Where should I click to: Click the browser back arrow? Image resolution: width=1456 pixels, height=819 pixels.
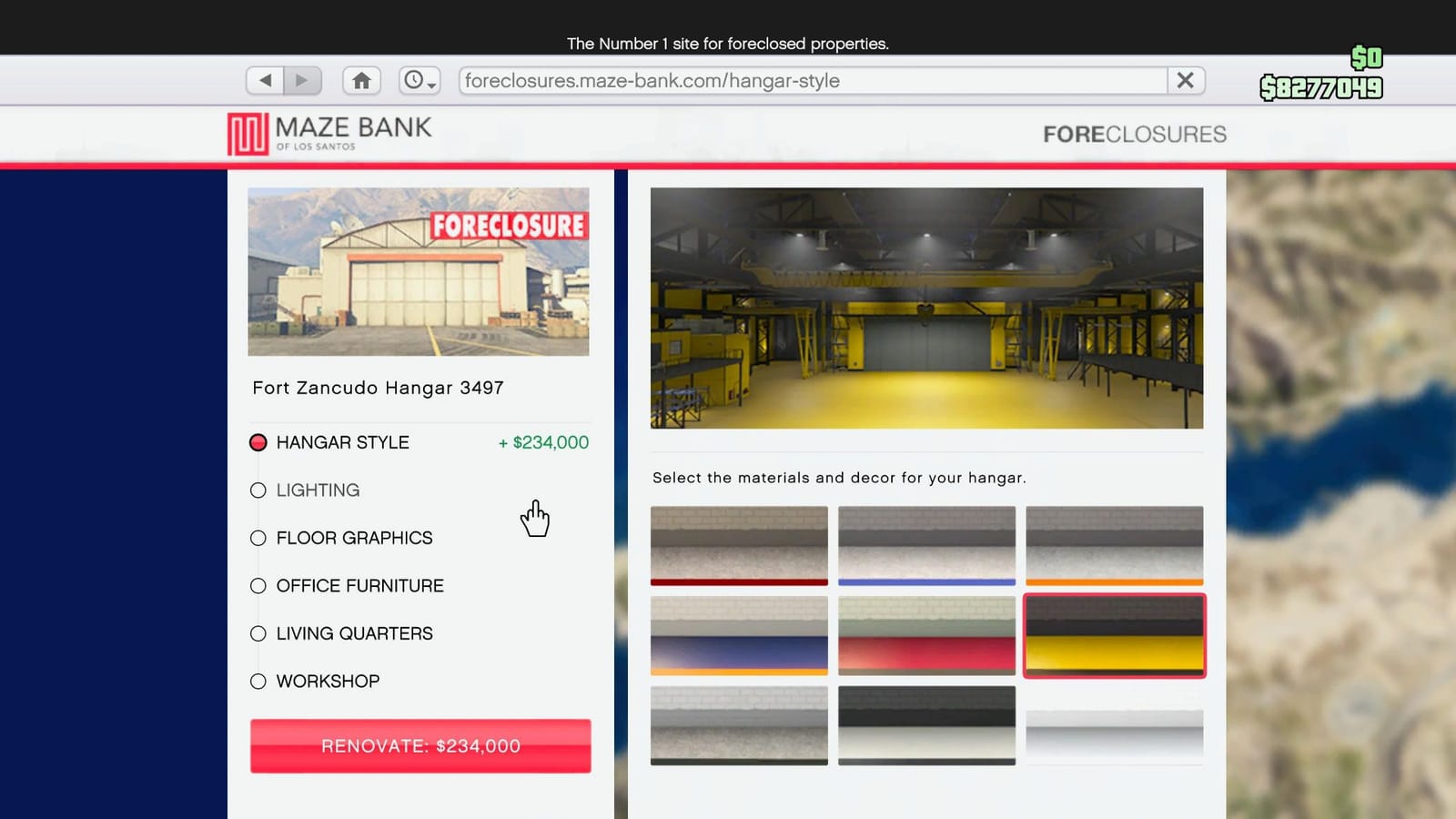[x=264, y=80]
